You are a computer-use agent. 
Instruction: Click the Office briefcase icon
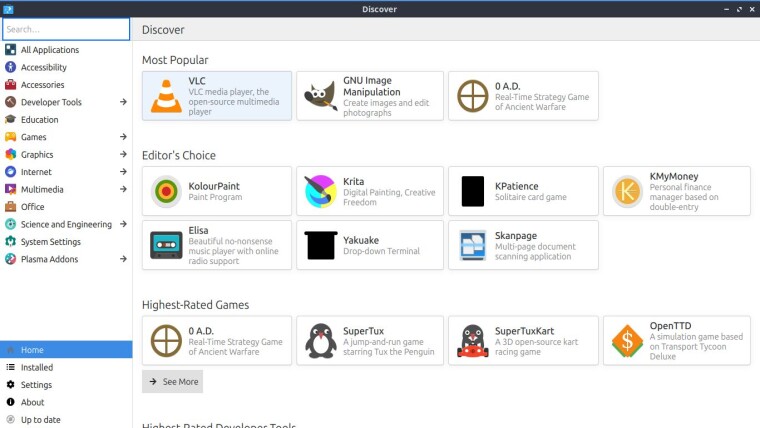(x=10, y=206)
